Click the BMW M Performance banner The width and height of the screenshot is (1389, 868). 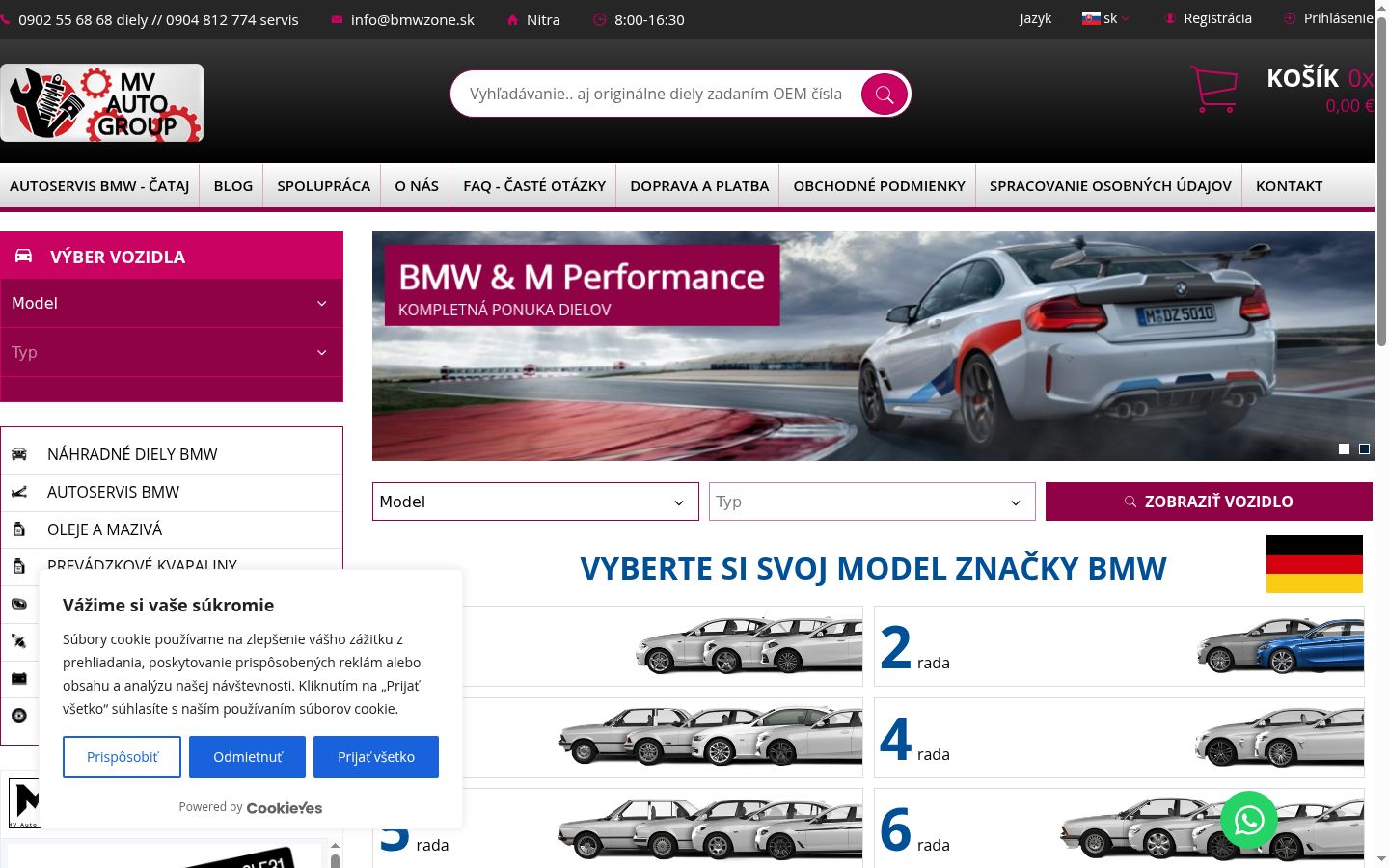pos(873,346)
